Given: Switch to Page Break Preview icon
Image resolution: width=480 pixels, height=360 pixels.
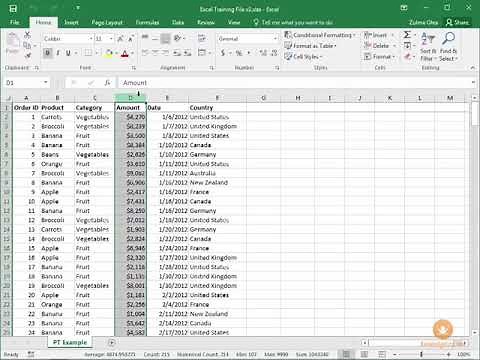Looking at the screenshot, I should tap(382, 354).
